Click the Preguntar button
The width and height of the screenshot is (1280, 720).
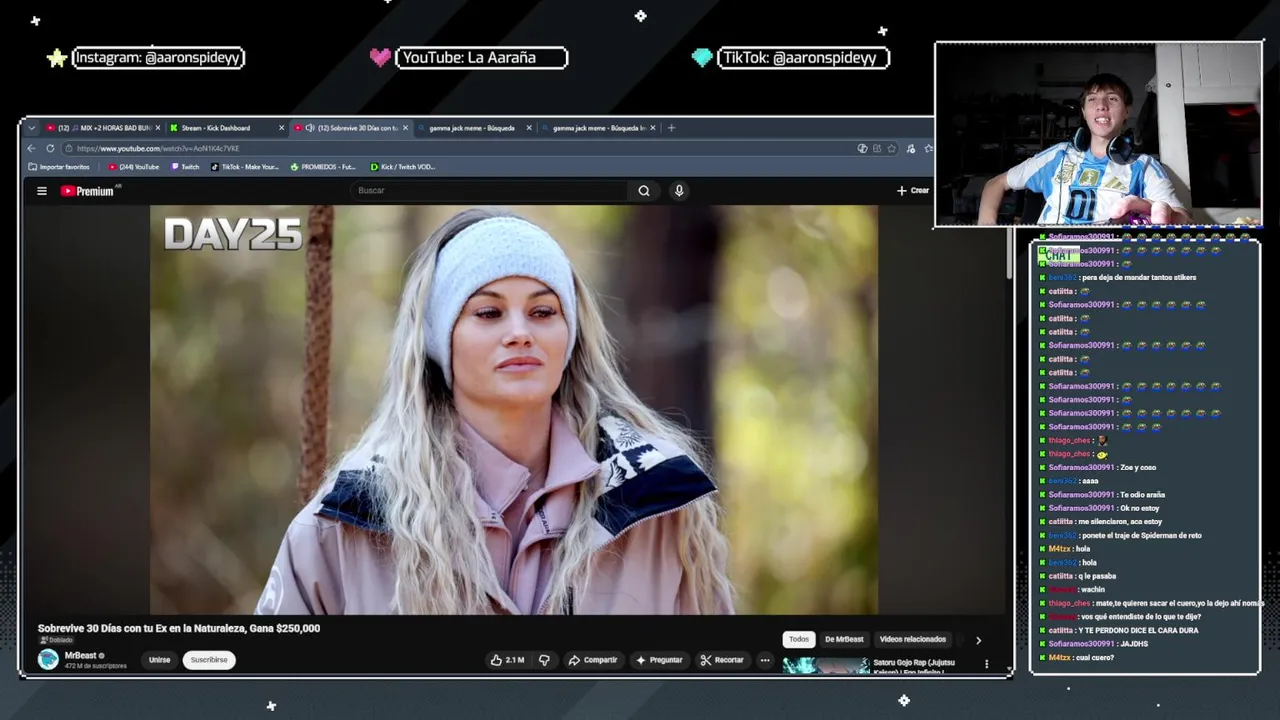point(659,660)
